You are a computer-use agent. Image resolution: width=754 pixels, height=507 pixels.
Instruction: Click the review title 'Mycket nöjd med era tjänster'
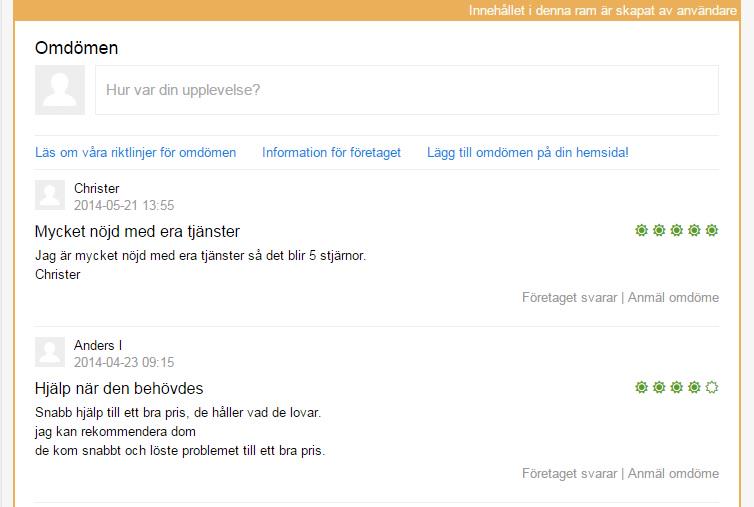(137, 231)
